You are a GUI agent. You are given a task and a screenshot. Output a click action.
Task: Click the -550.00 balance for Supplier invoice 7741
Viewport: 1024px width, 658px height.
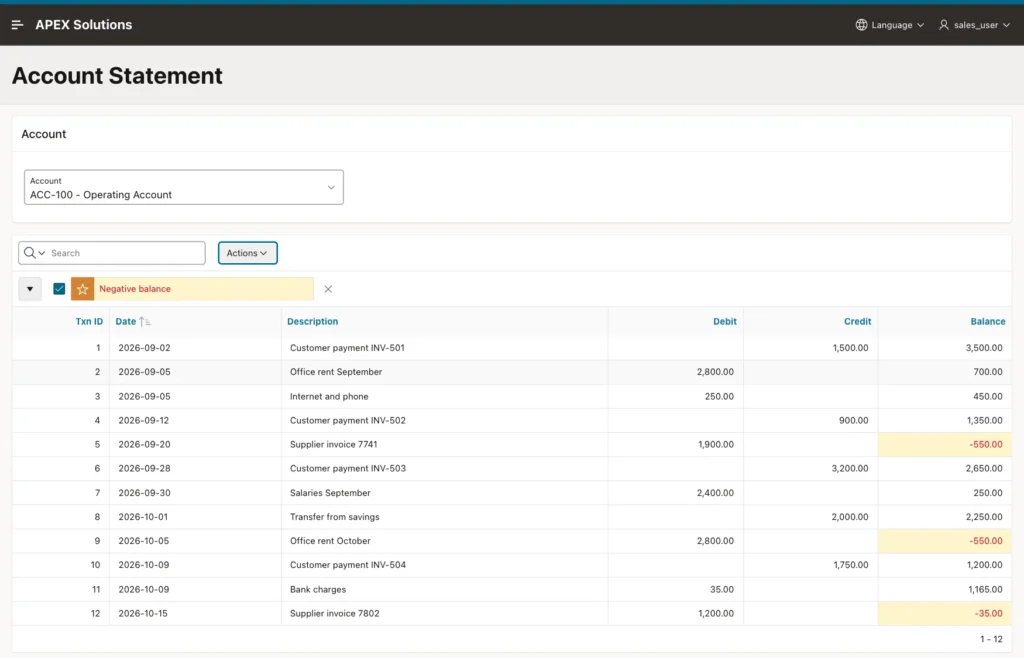click(x=985, y=445)
